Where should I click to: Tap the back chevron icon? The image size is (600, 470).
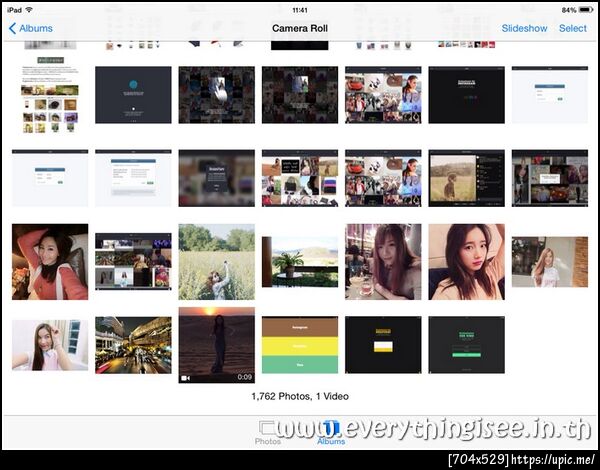12,28
